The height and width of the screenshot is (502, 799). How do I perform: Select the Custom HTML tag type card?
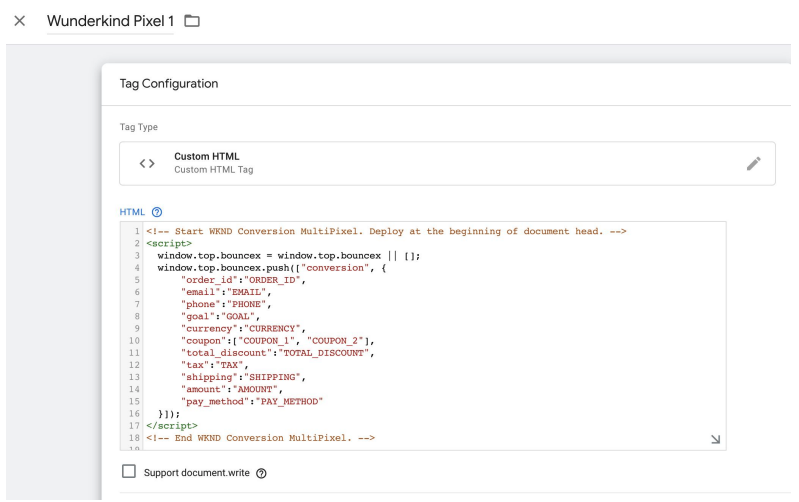tap(447, 164)
